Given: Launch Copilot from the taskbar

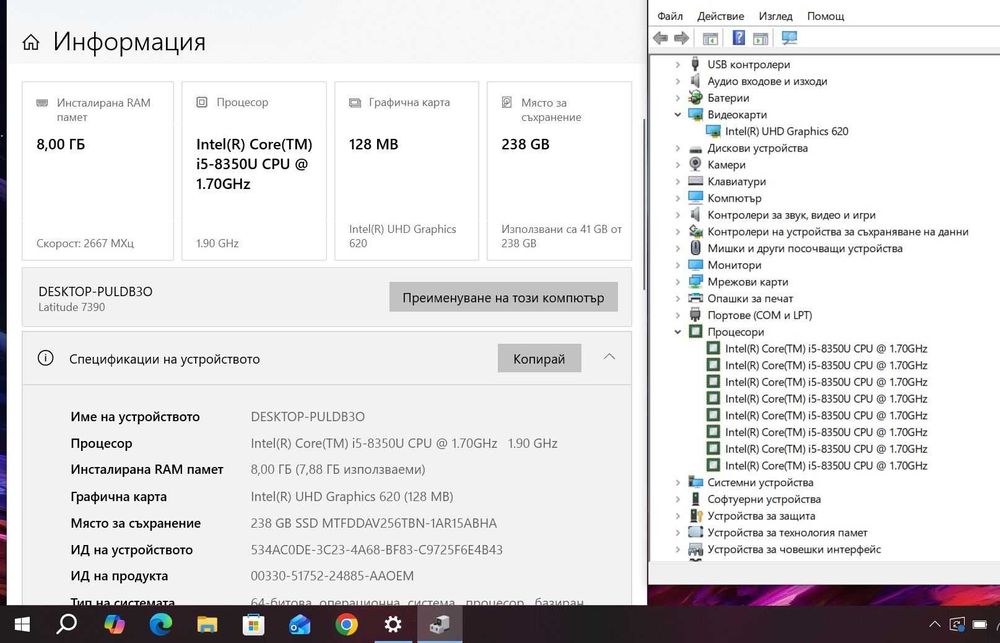Looking at the screenshot, I should click(114, 625).
